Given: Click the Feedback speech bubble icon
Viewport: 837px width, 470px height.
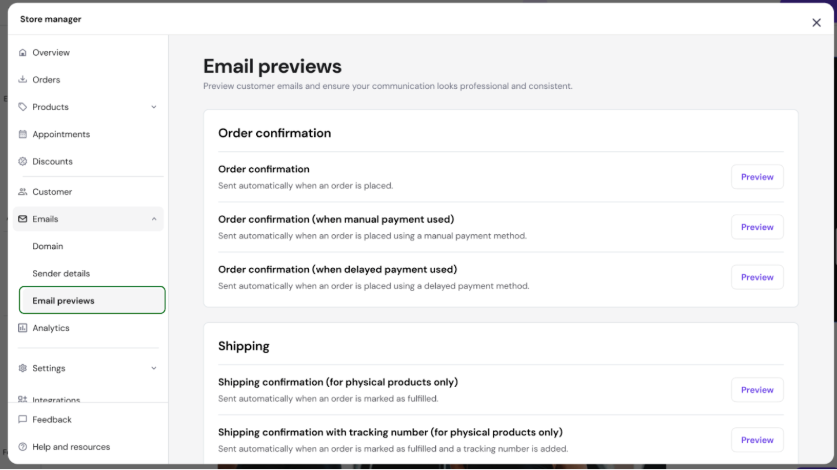Looking at the screenshot, I should coord(23,420).
